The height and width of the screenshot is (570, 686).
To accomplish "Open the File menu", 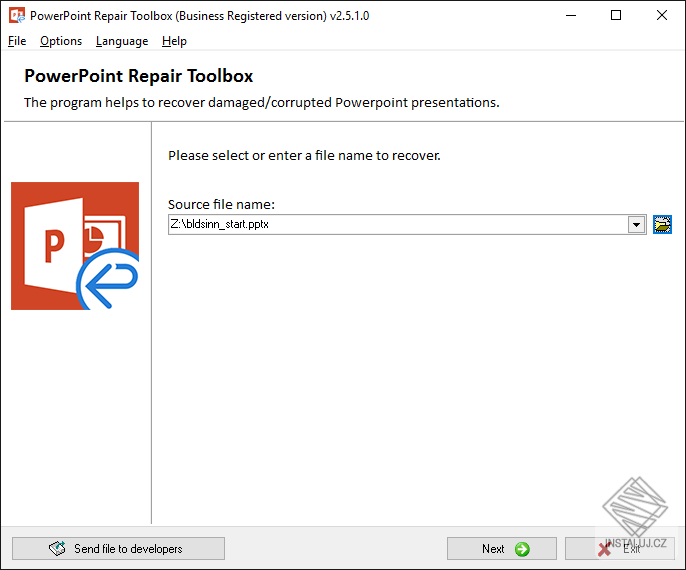I will [x=17, y=41].
